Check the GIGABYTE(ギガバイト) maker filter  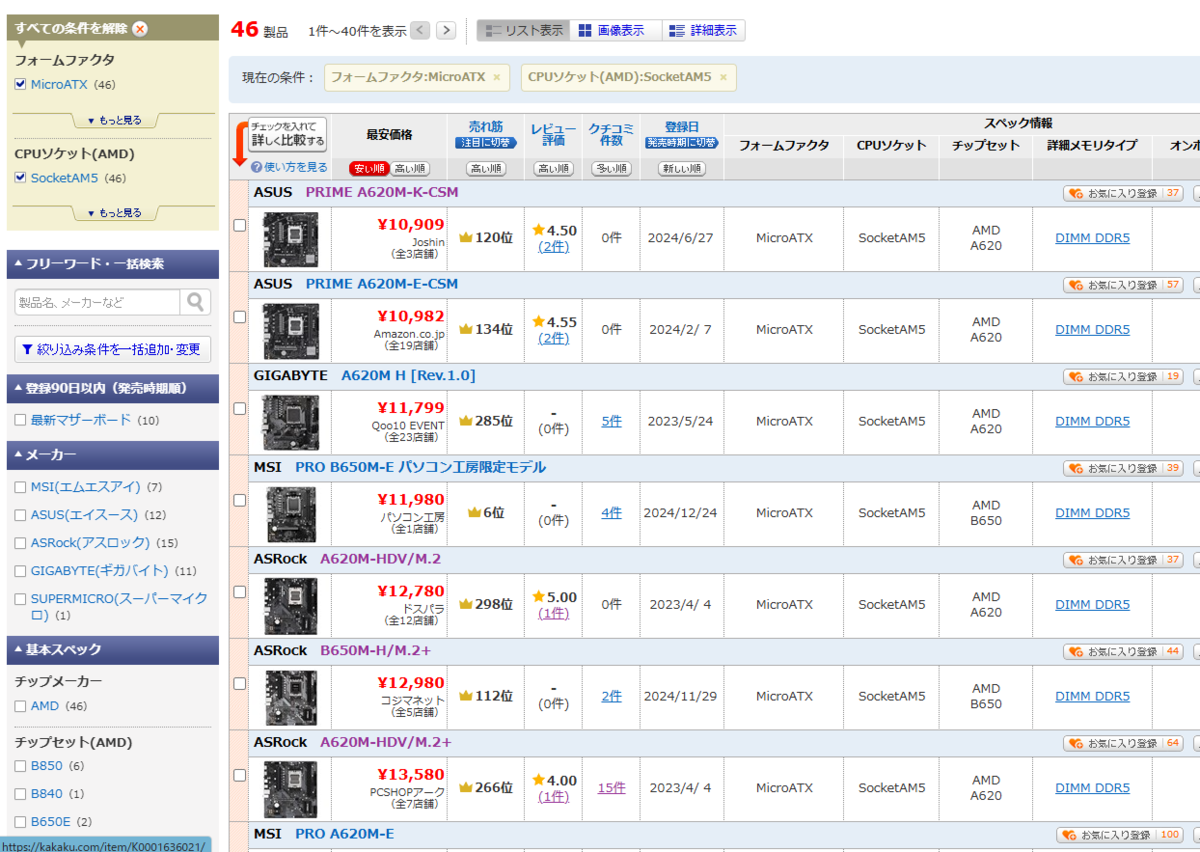tap(20, 571)
